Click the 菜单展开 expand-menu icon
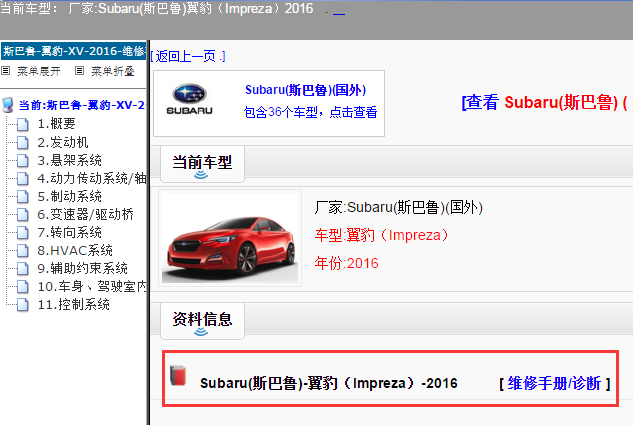633x425 pixels. point(6,71)
